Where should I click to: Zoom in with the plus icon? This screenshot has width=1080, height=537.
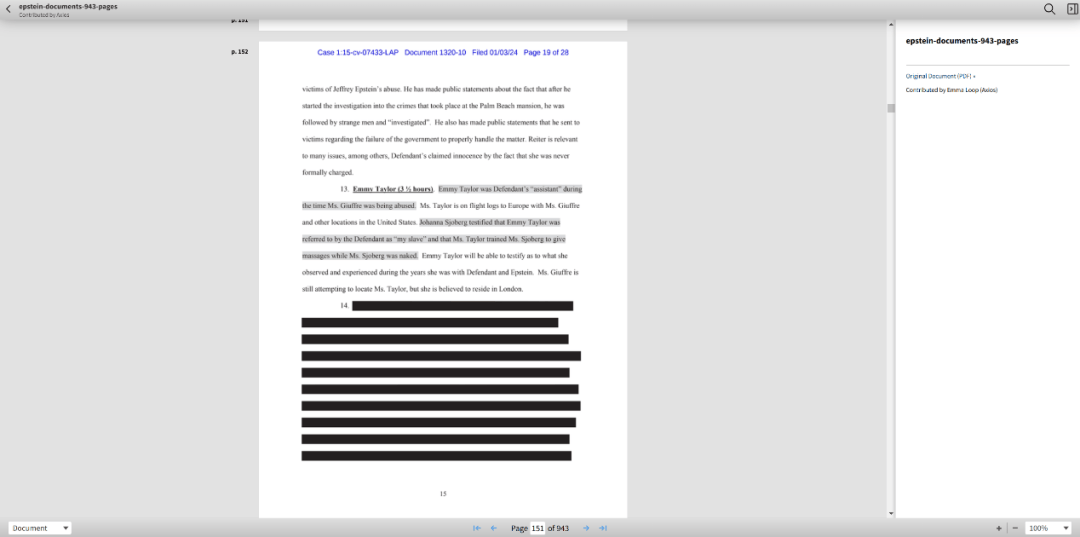(x=998, y=528)
